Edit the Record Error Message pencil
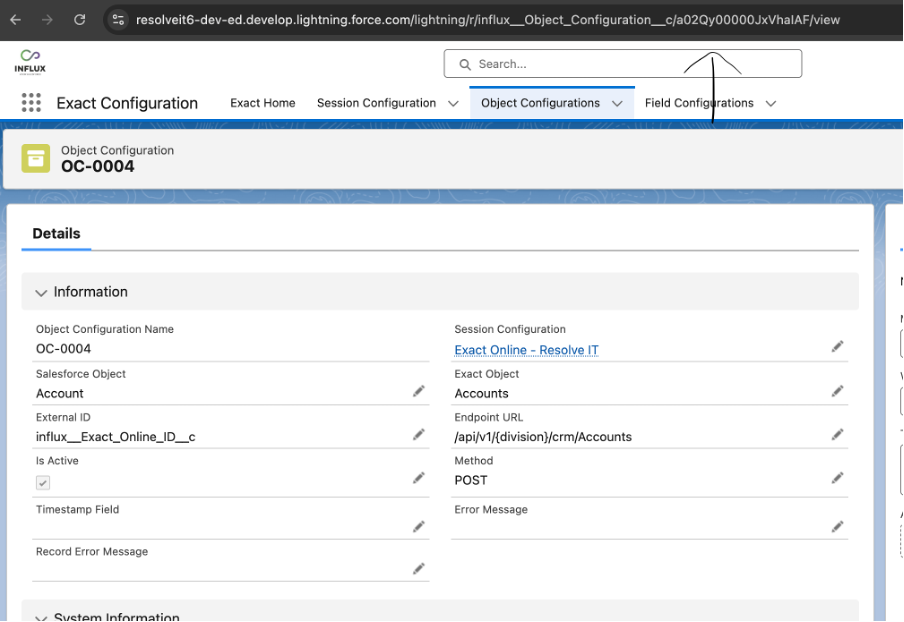The width and height of the screenshot is (904, 622). [x=419, y=569]
